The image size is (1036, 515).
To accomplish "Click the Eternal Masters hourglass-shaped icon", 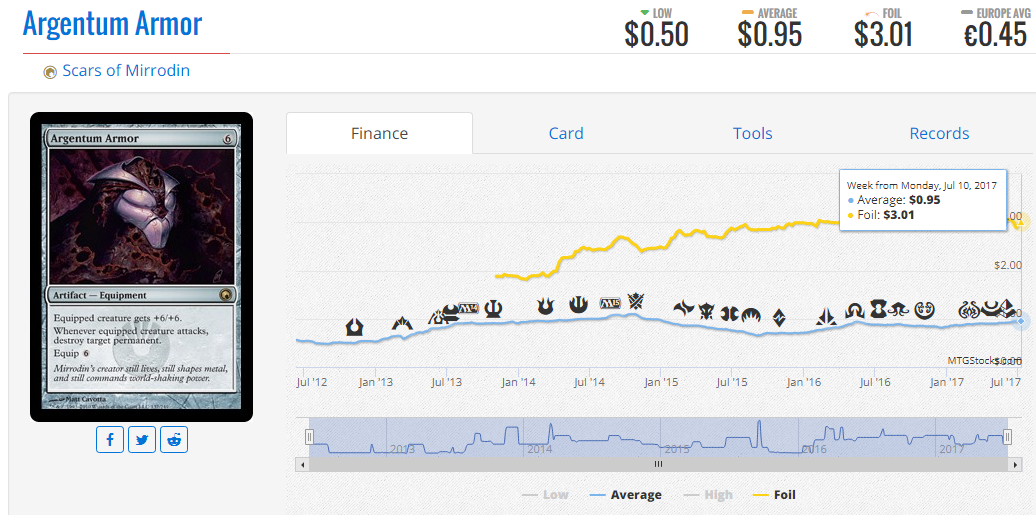I will point(879,309).
